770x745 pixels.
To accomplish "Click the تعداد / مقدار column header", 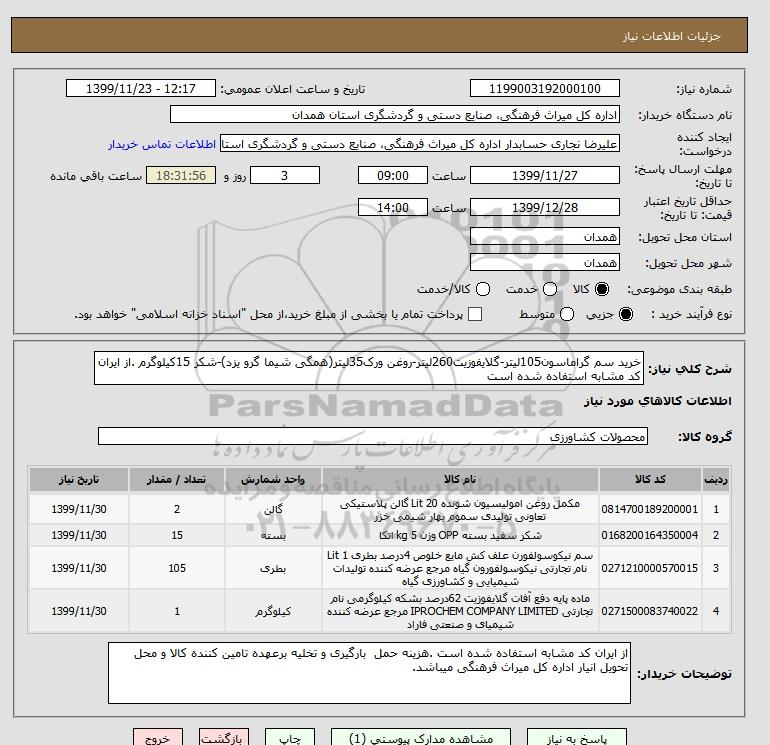I will [x=177, y=479].
